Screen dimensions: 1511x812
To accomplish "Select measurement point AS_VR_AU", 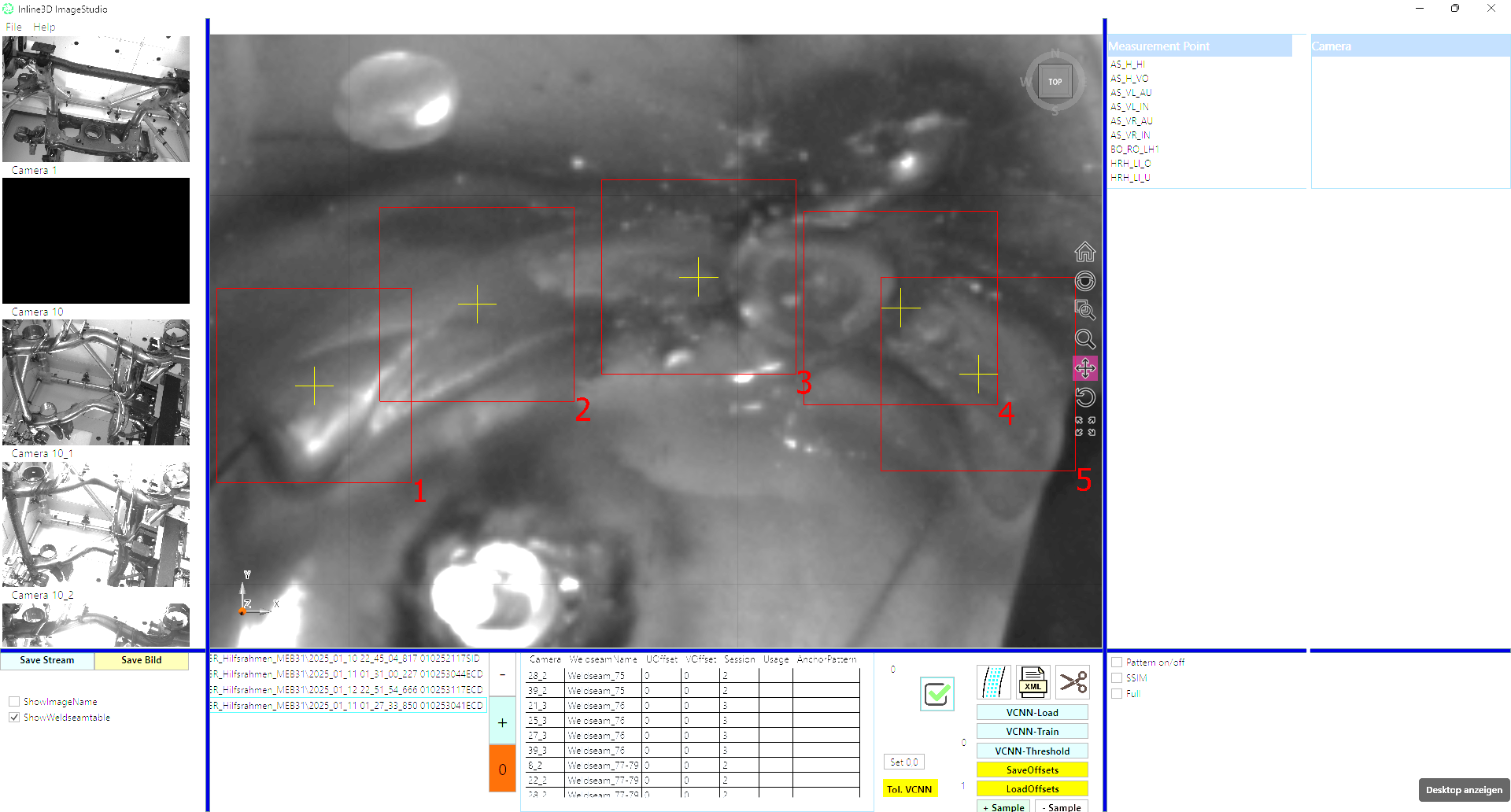I will coord(1131,121).
